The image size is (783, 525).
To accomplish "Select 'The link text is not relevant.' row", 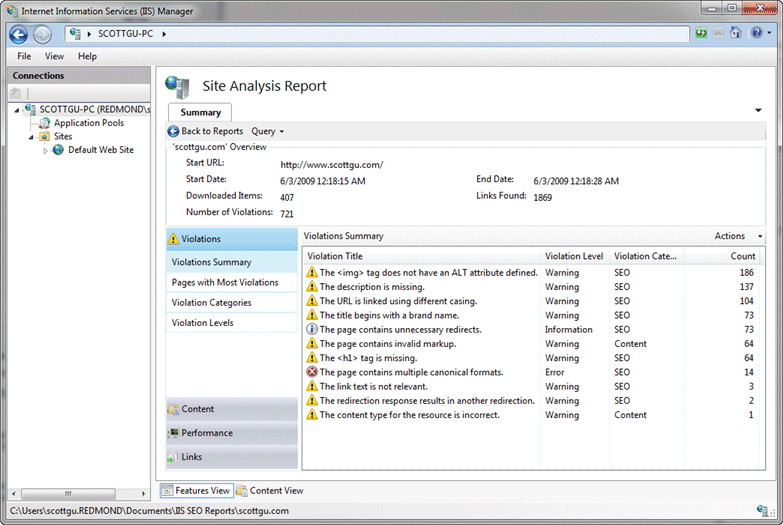I will coord(531,386).
